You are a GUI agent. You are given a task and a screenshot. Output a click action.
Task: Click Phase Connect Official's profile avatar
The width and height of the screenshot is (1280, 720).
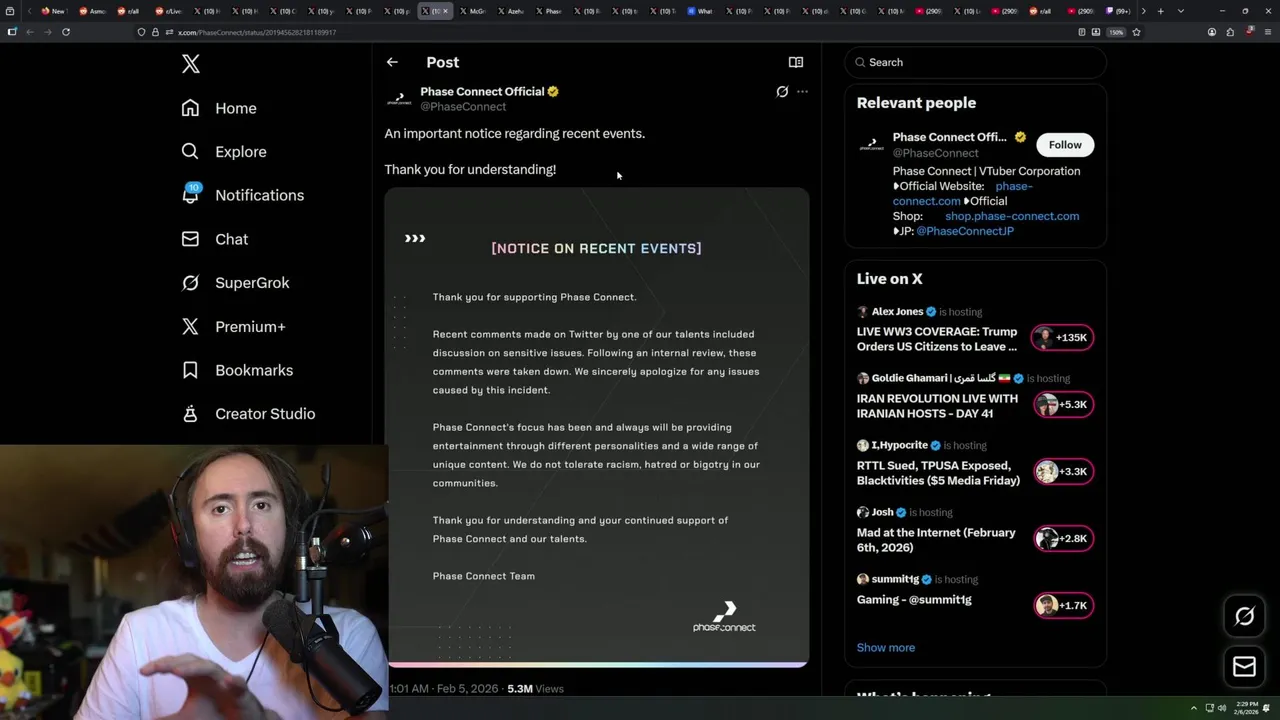[x=399, y=99]
